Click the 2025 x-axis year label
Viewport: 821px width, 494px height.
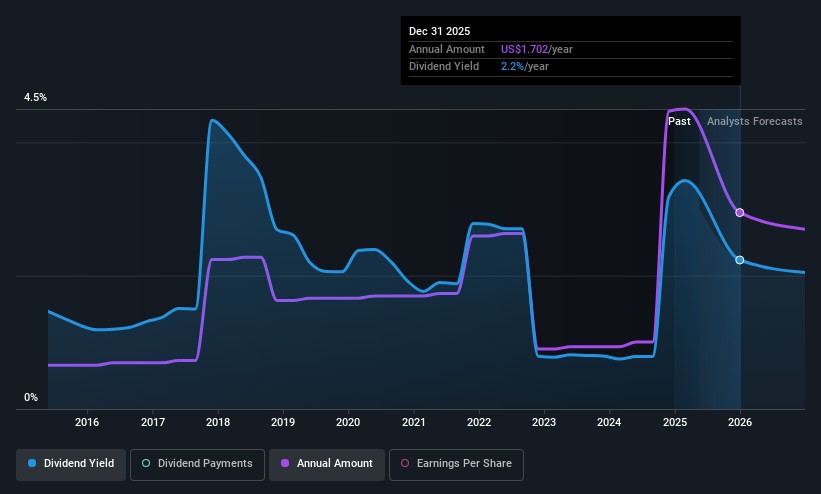coord(674,422)
